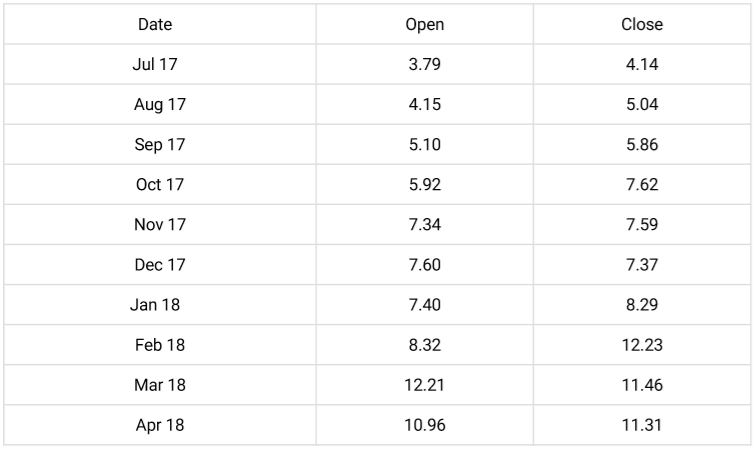Select the close value 8.29
755x450 pixels.
click(642, 305)
